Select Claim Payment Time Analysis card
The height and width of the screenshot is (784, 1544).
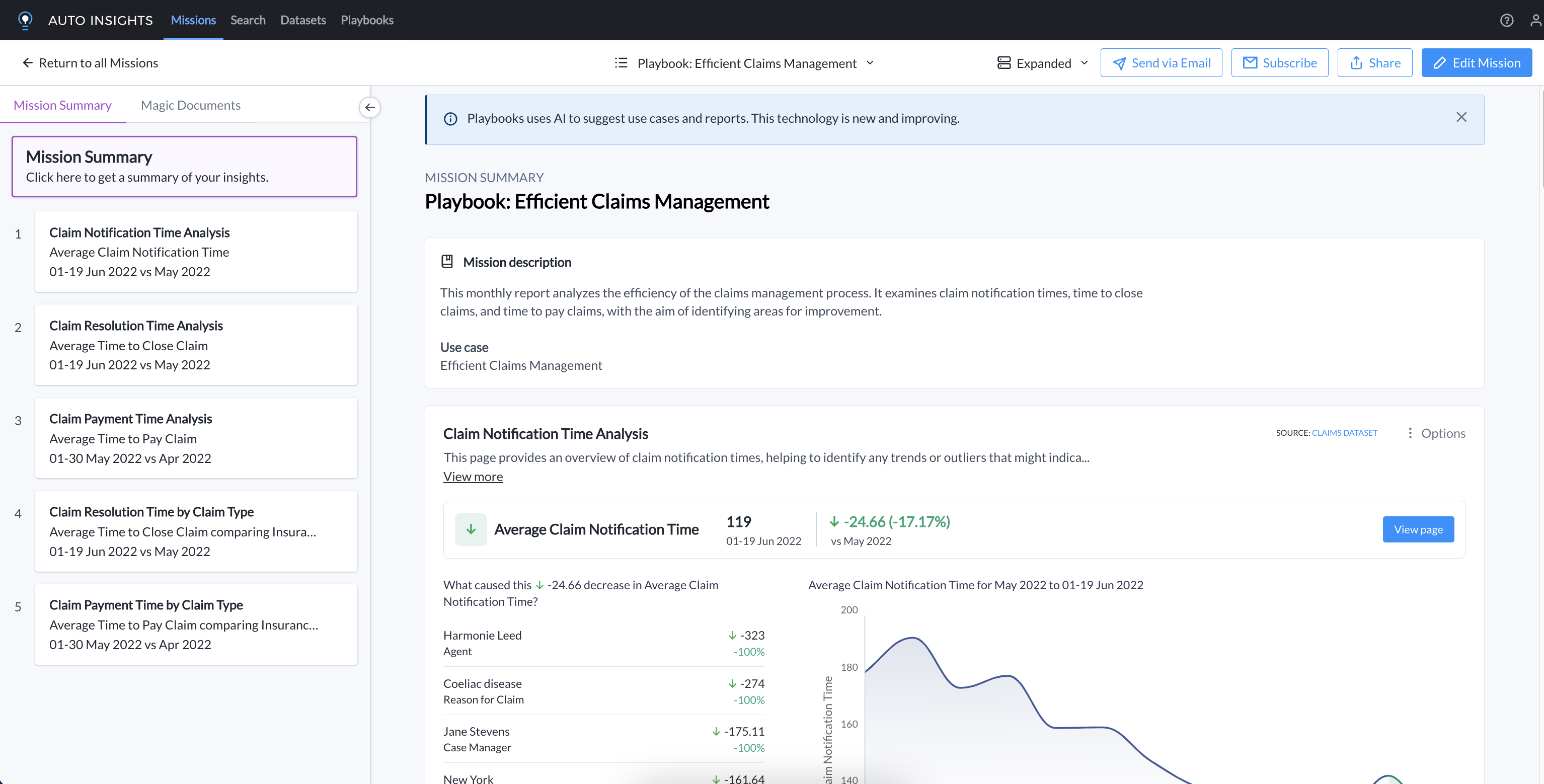coord(196,438)
